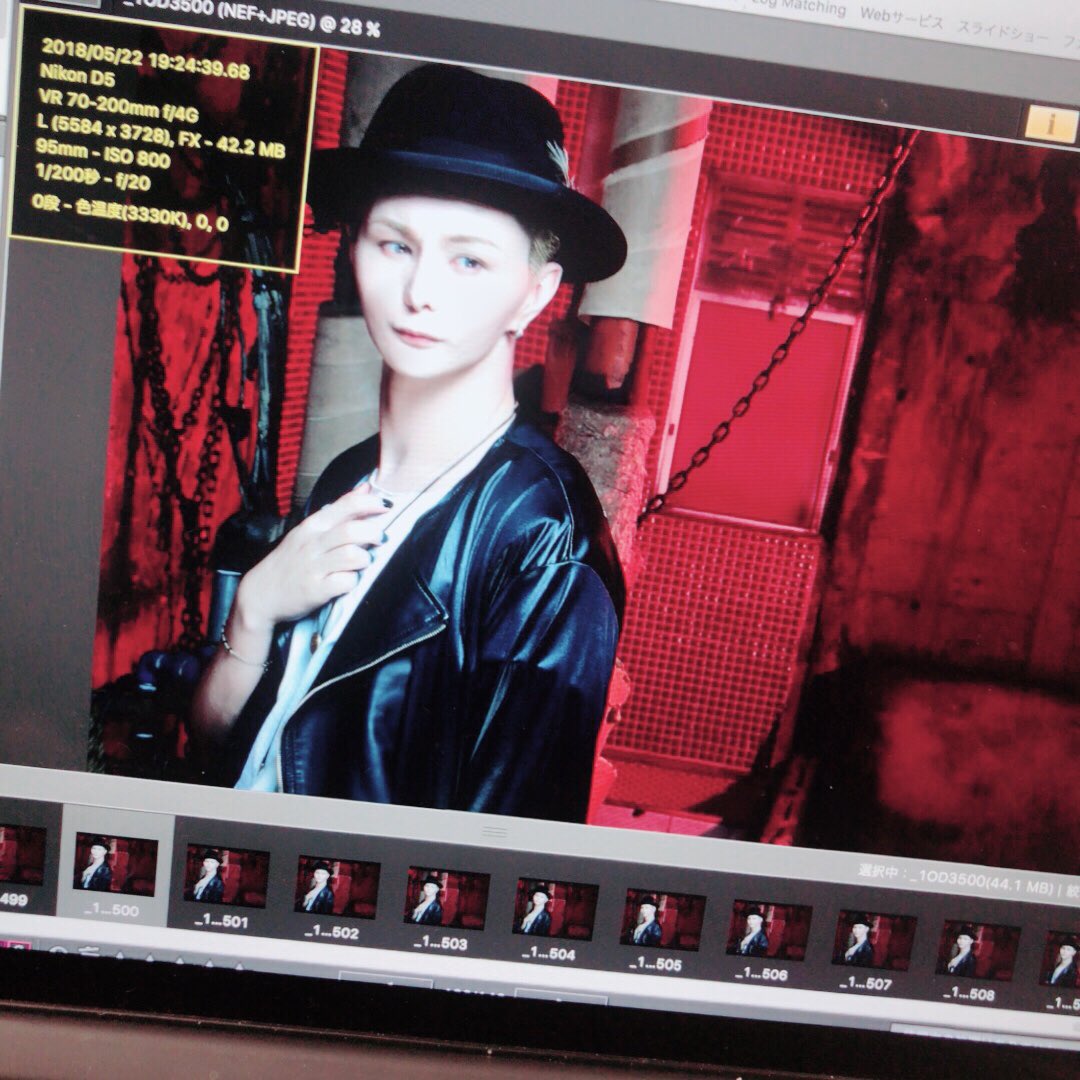Select the filmstrip thumbnail labeled 499
The height and width of the screenshot is (1080, 1080).
click(x=22, y=855)
